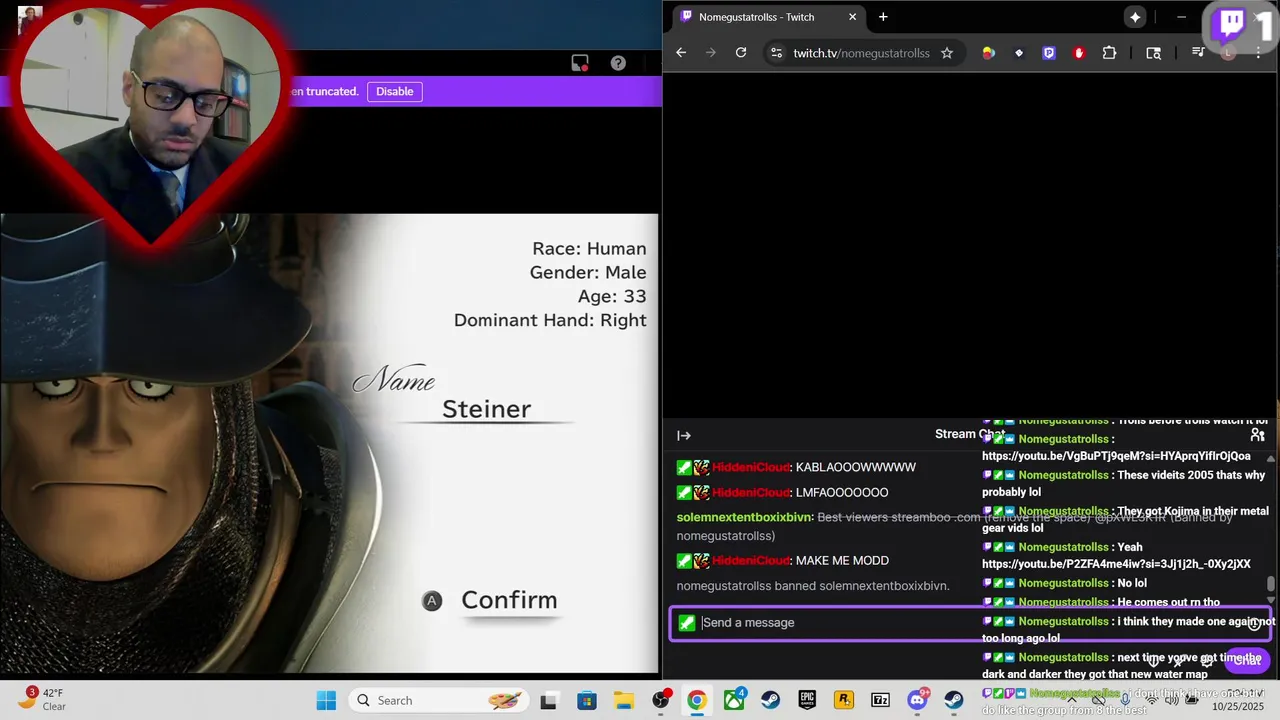Click the red hand blocker extension icon
The image size is (1280, 720).
point(1079,53)
